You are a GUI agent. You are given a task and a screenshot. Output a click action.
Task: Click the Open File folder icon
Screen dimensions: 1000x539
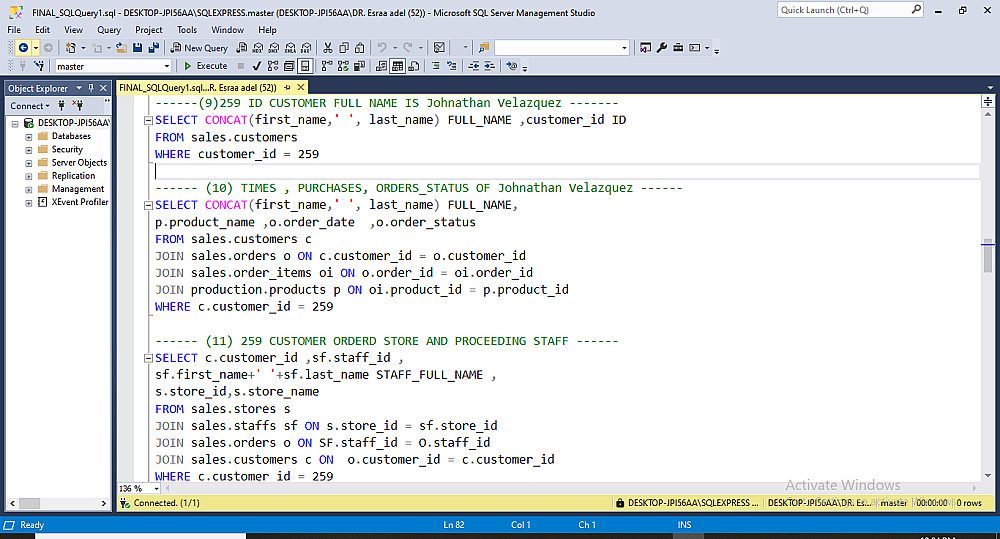point(120,48)
